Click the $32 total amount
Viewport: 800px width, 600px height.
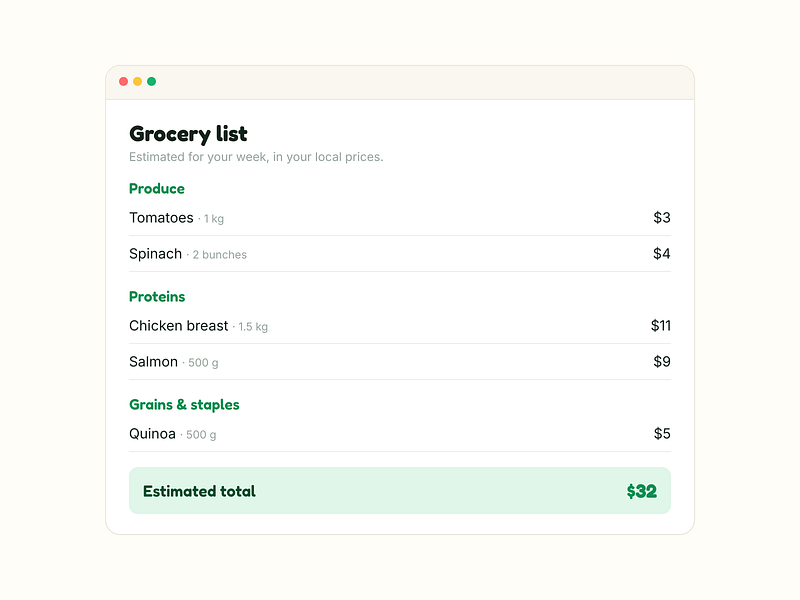coord(642,491)
